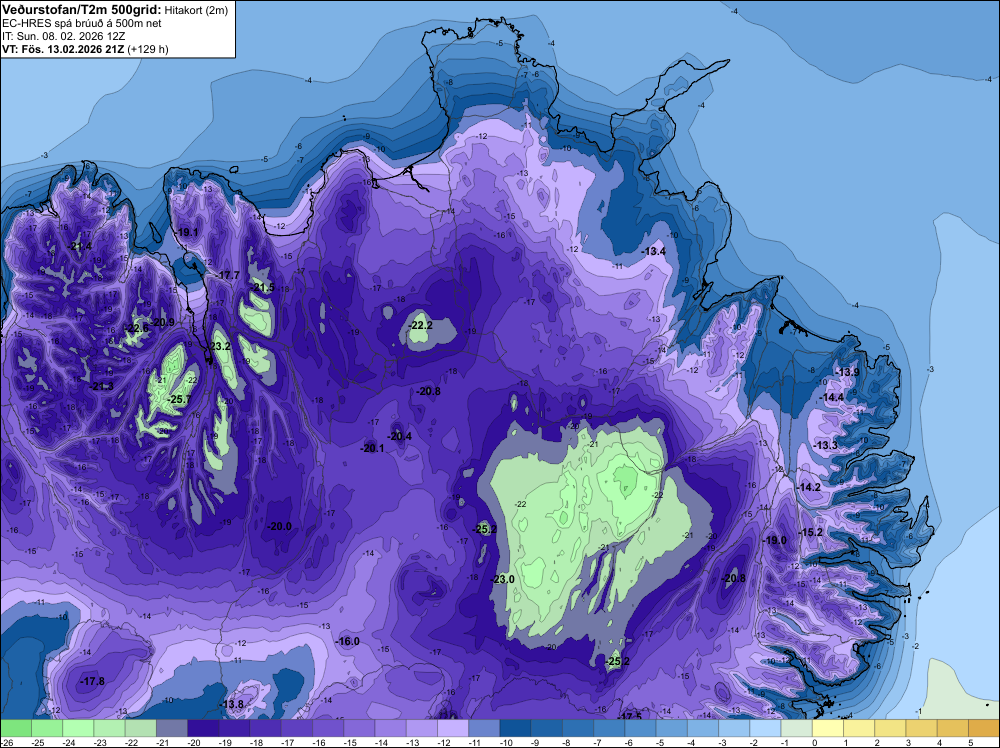Select the -20.9 temperature reading

(x=163, y=322)
